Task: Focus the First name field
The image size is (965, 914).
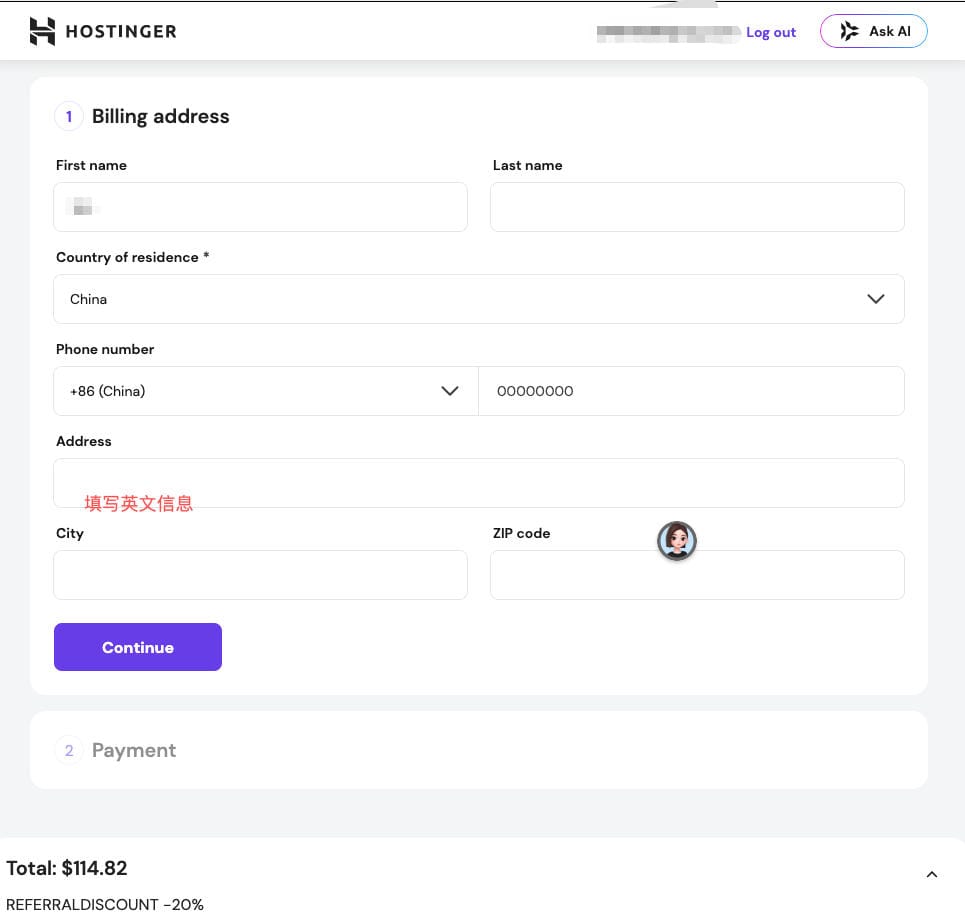Action: coord(260,207)
